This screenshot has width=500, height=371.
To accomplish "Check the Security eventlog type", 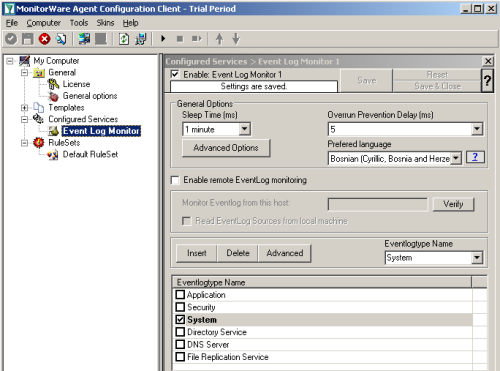I will [x=180, y=307].
